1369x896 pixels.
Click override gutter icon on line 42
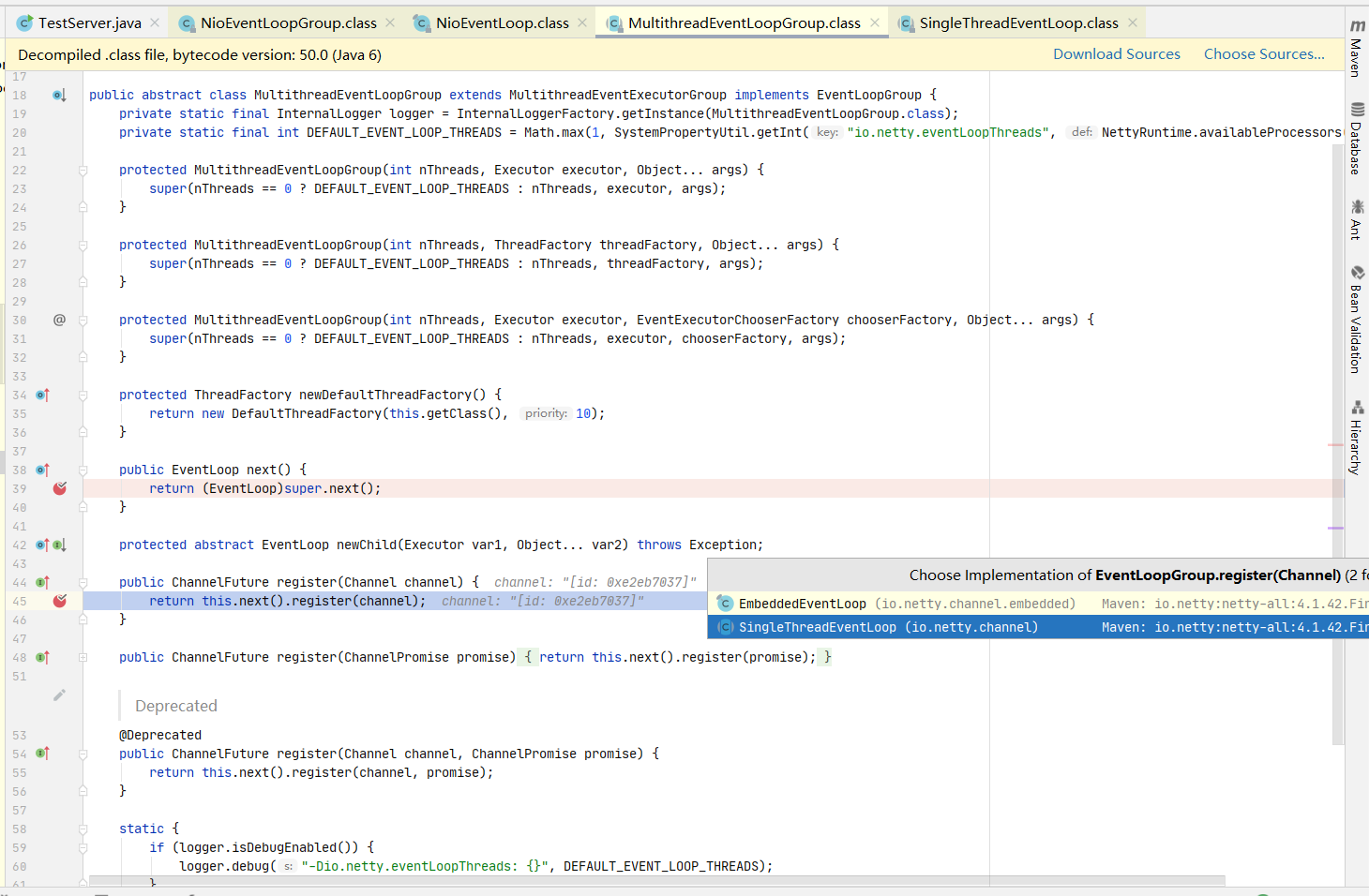pos(42,545)
